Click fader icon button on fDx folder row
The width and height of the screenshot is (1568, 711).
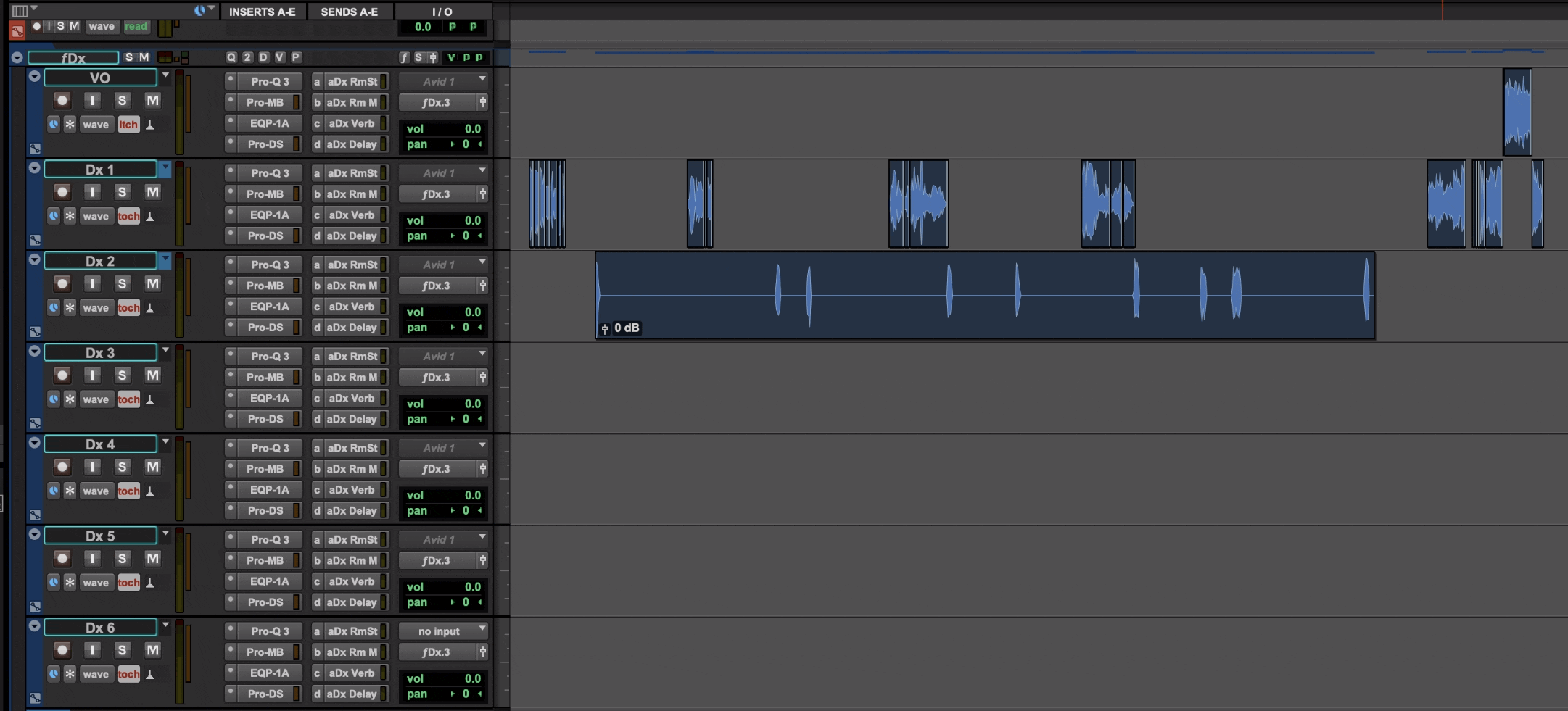[x=433, y=57]
